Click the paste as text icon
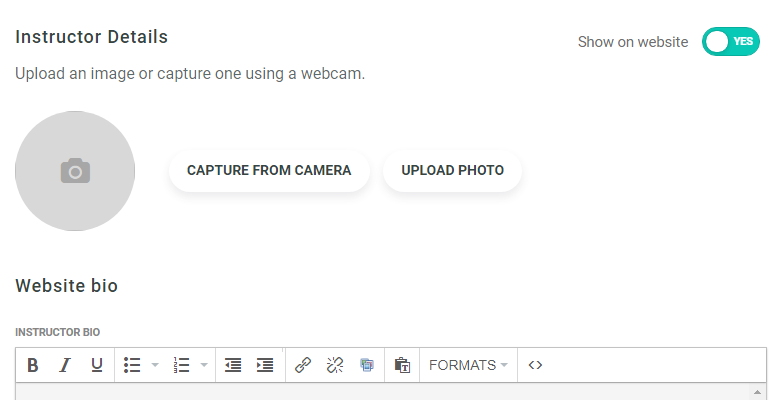 click(402, 365)
